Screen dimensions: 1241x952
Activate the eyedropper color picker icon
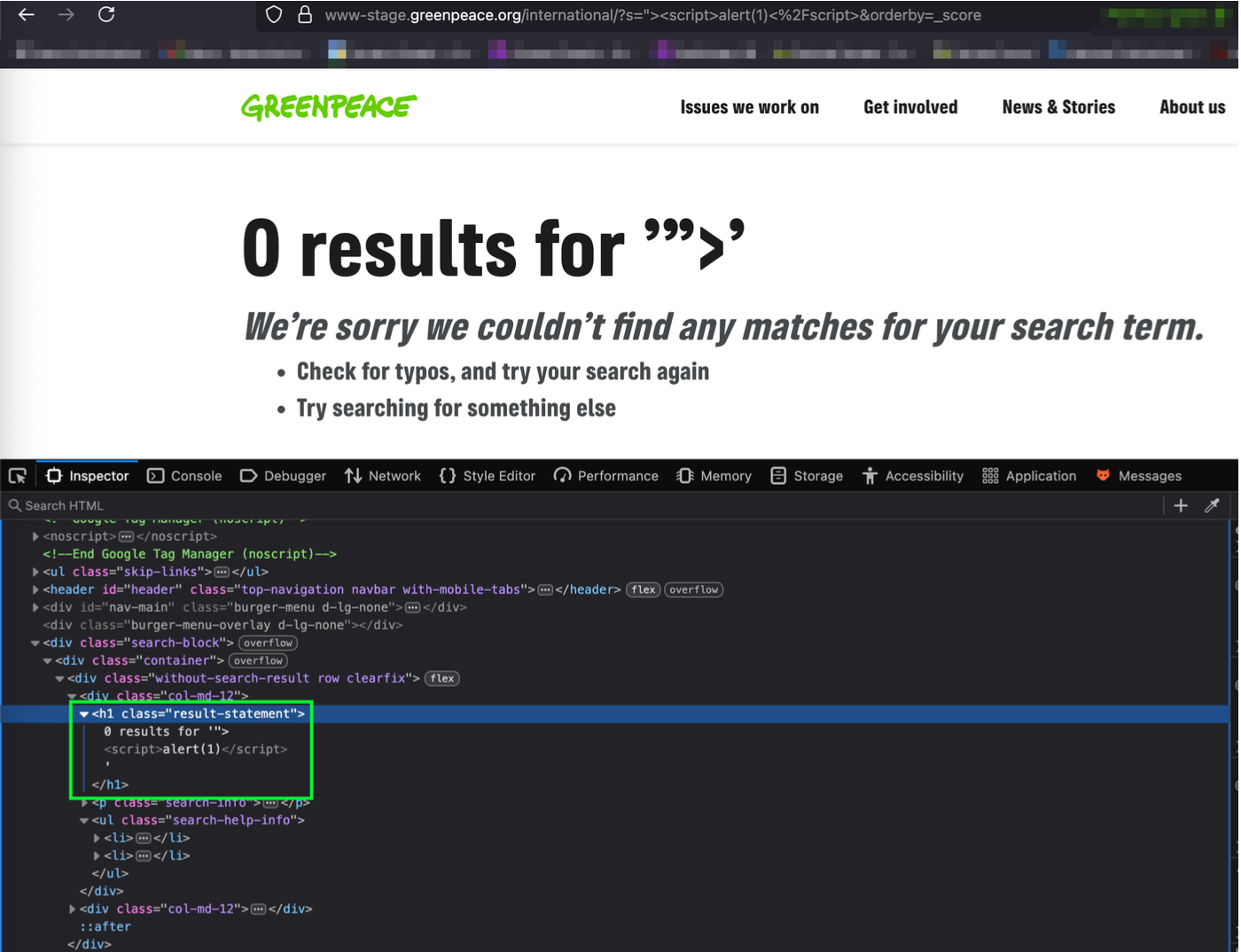(x=1212, y=505)
